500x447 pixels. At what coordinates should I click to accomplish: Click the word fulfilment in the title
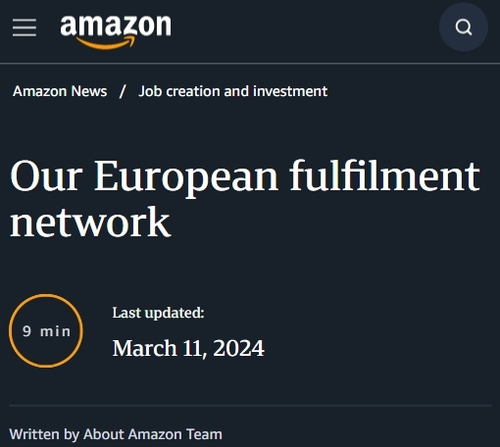point(385,175)
